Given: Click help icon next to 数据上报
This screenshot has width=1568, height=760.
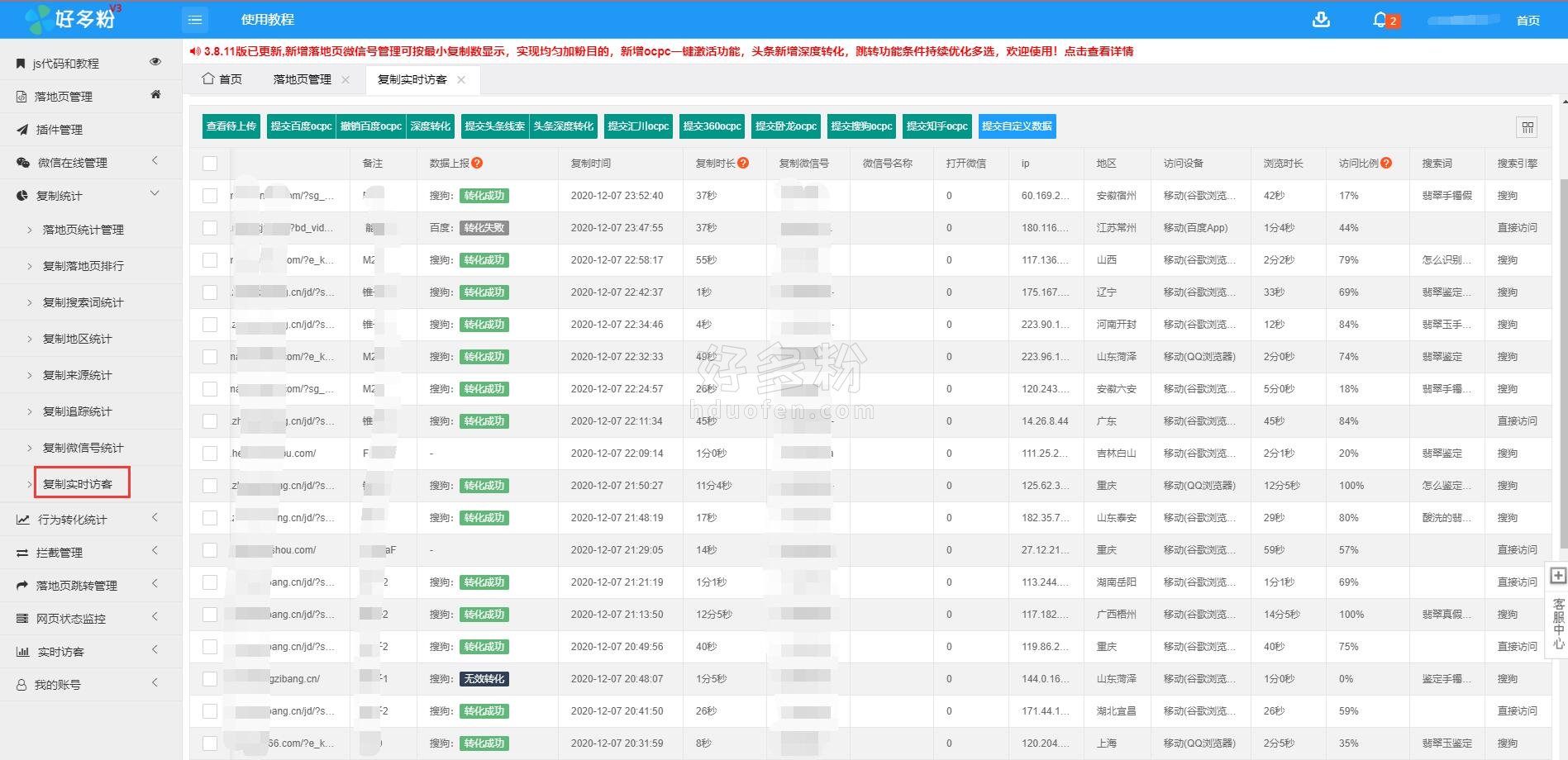Looking at the screenshot, I should point(477,164).
